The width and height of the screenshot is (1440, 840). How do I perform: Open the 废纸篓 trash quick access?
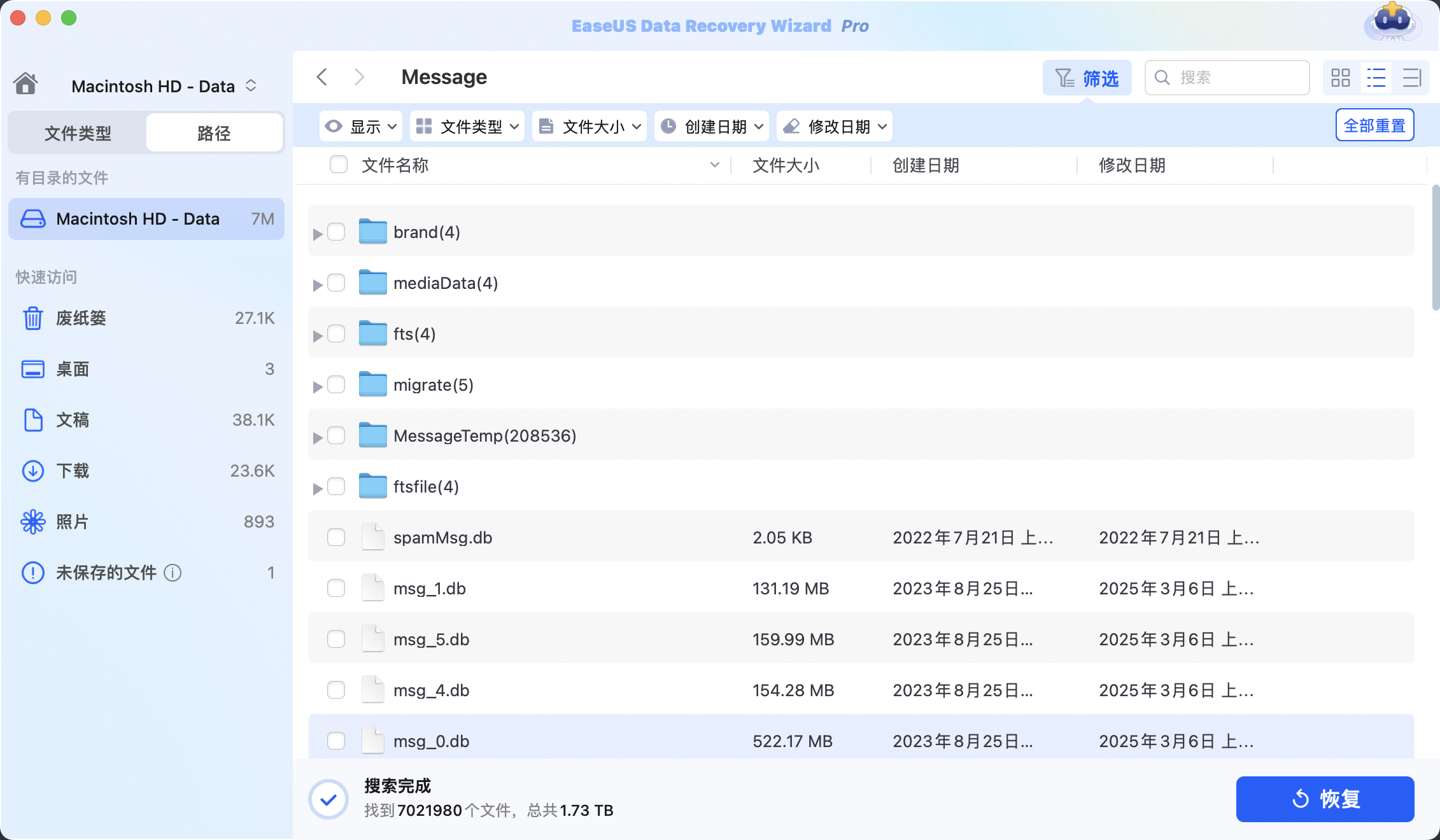81,318
